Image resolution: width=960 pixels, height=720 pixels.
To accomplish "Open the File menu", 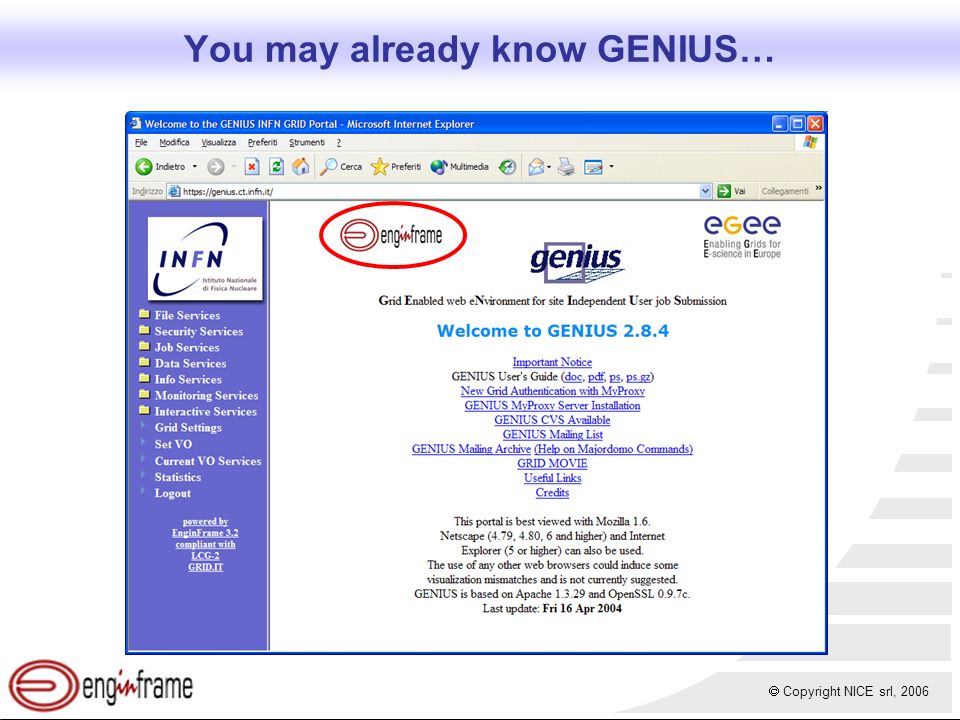I will pyautogui.click(x=141, y=142).
